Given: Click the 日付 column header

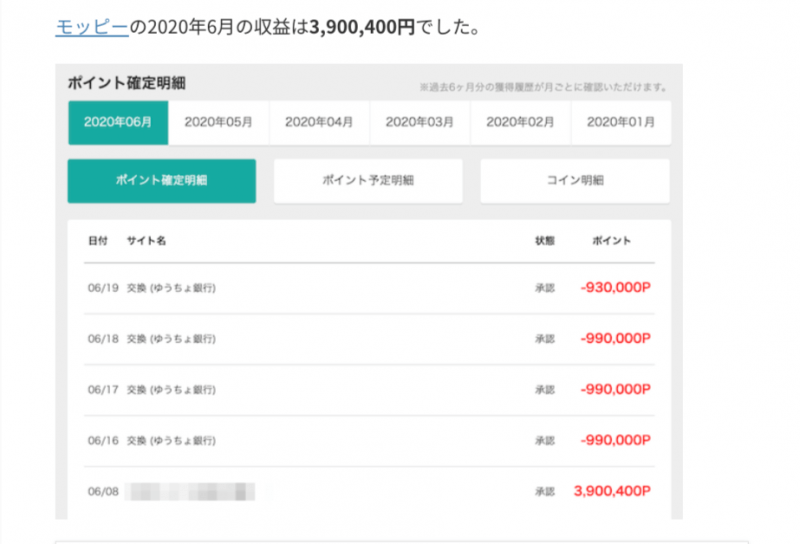Looking at the screenshot, I should coord(98,241).
